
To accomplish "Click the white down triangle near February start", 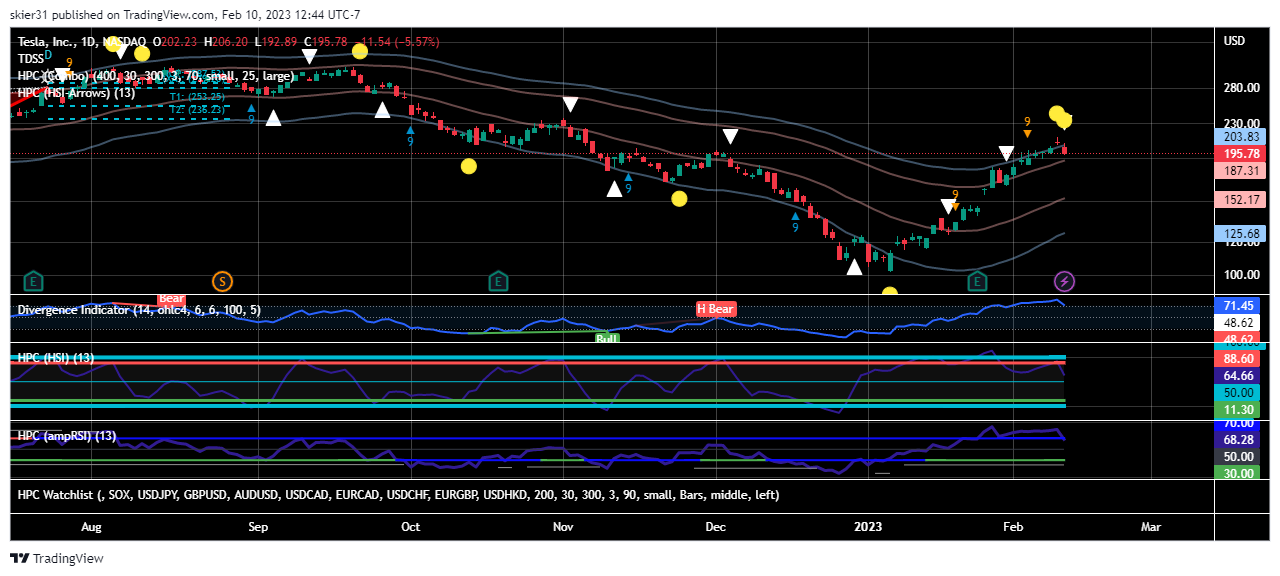I will coord(1006,154).
